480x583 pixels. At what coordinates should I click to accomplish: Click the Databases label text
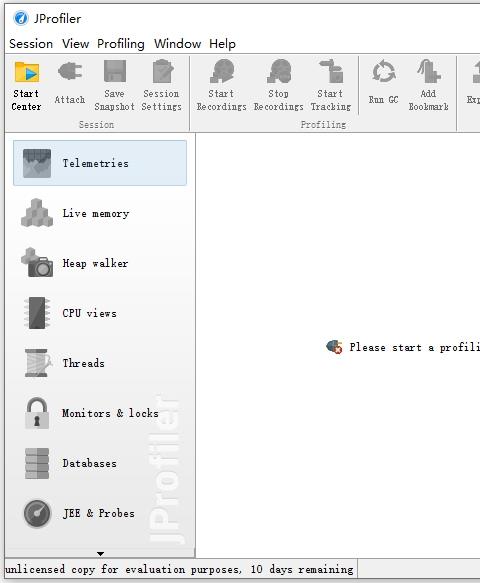(89, 463)
